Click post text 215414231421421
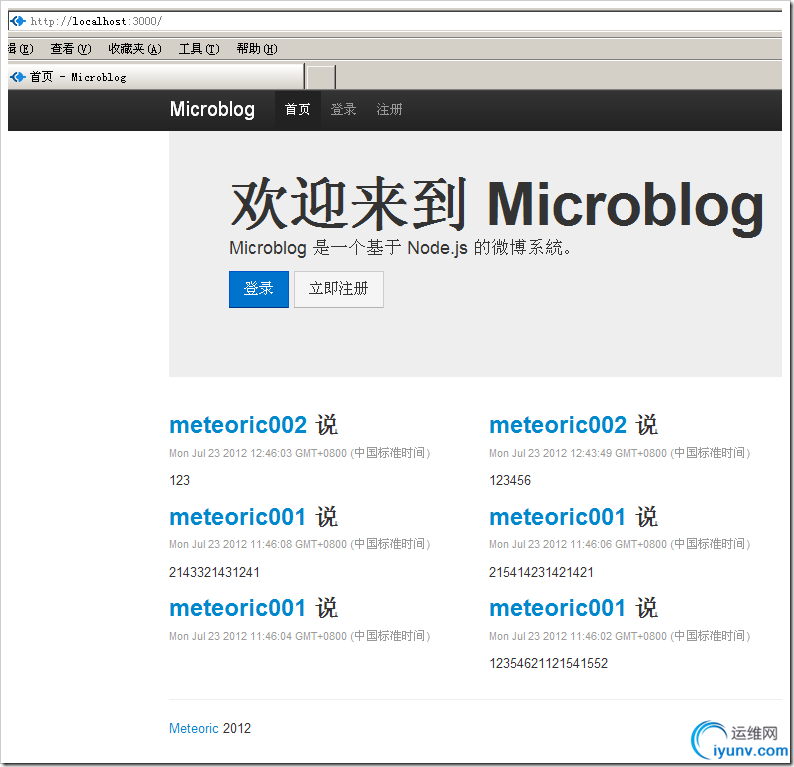The width and height of the screenshot is (794, 767). point(541,572)
